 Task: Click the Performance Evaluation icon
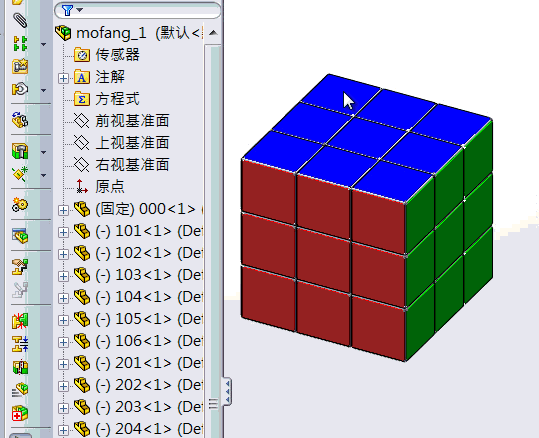[20, 413]
